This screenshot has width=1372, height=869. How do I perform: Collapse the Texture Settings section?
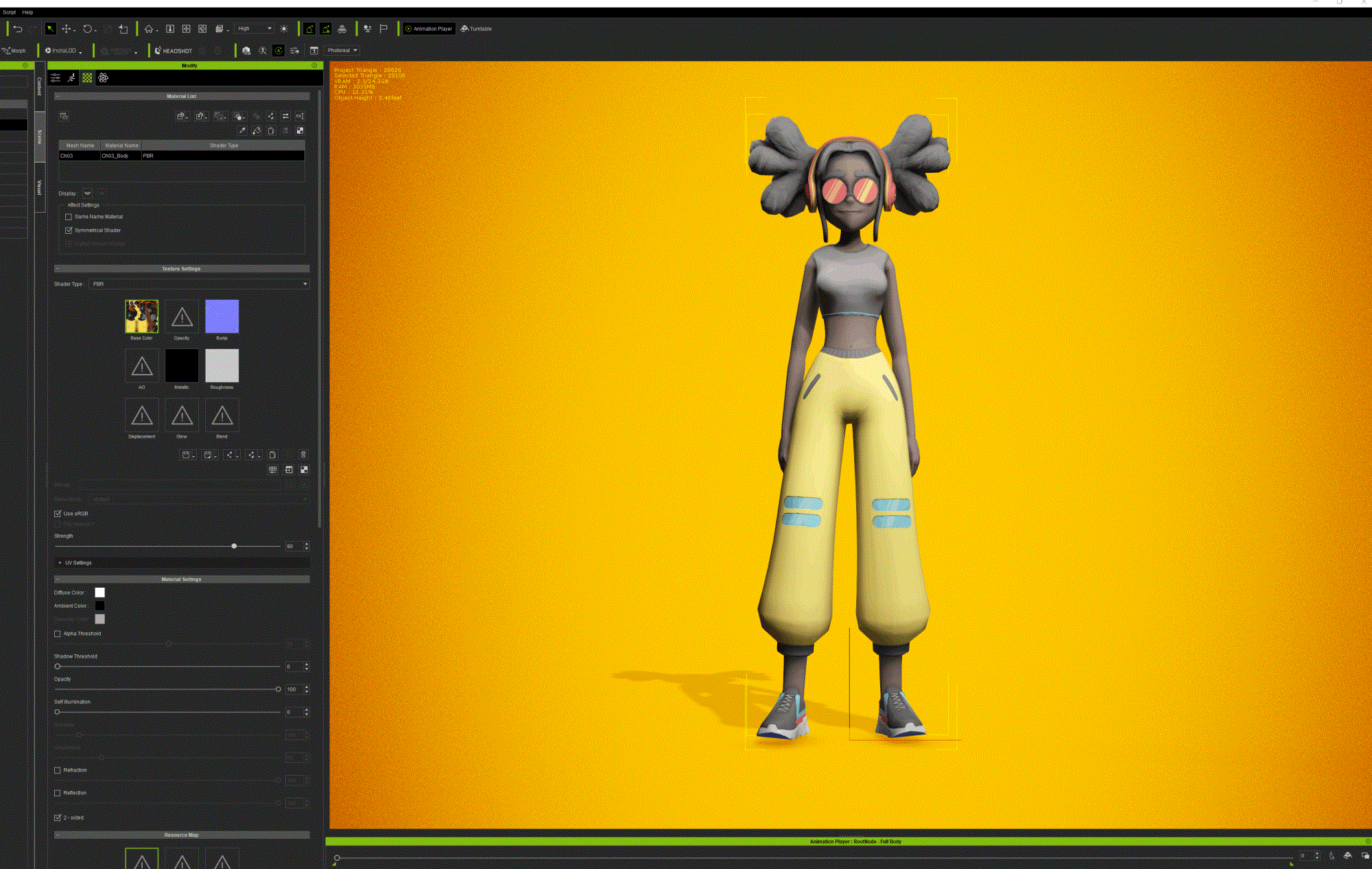pos(58,269)
